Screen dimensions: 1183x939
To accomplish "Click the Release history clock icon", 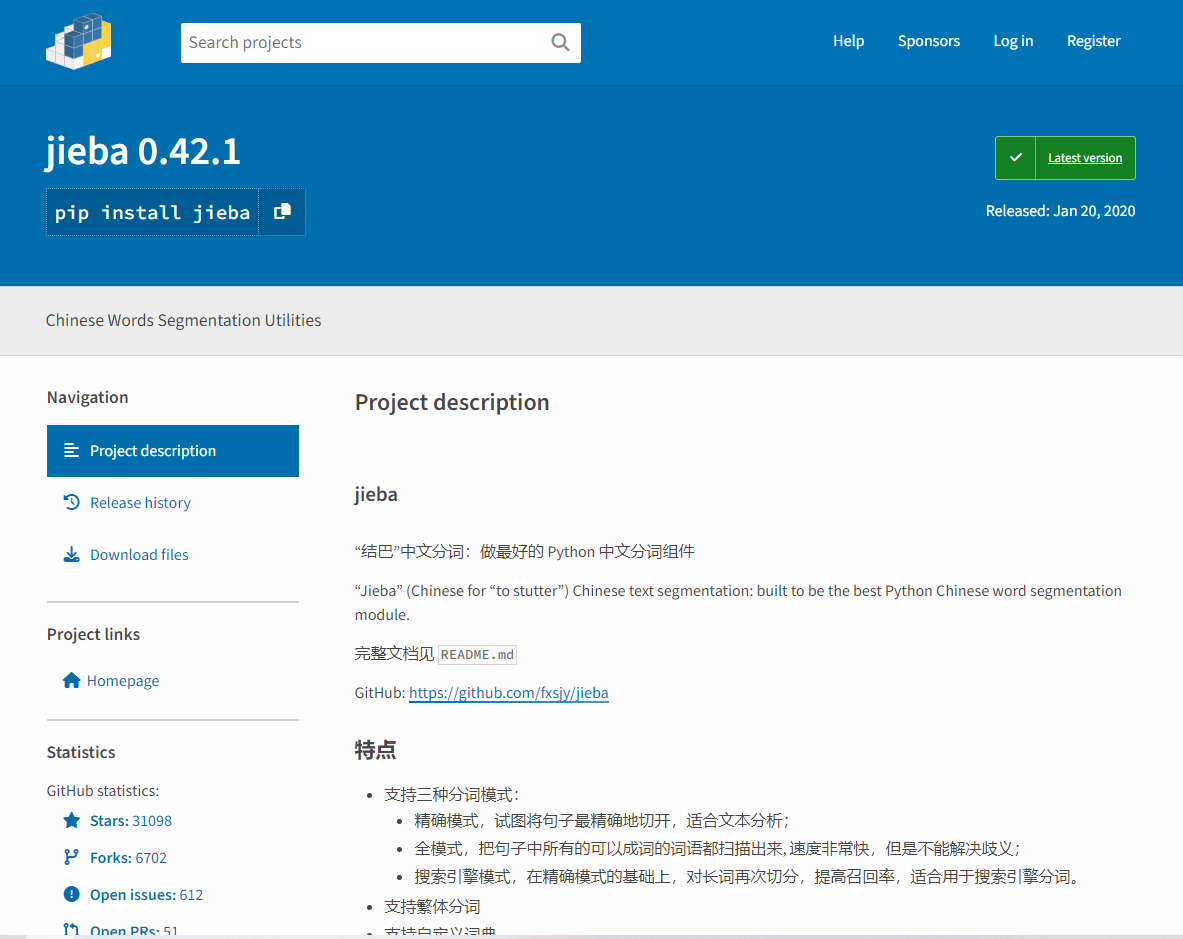I will [x=70, y=502].
